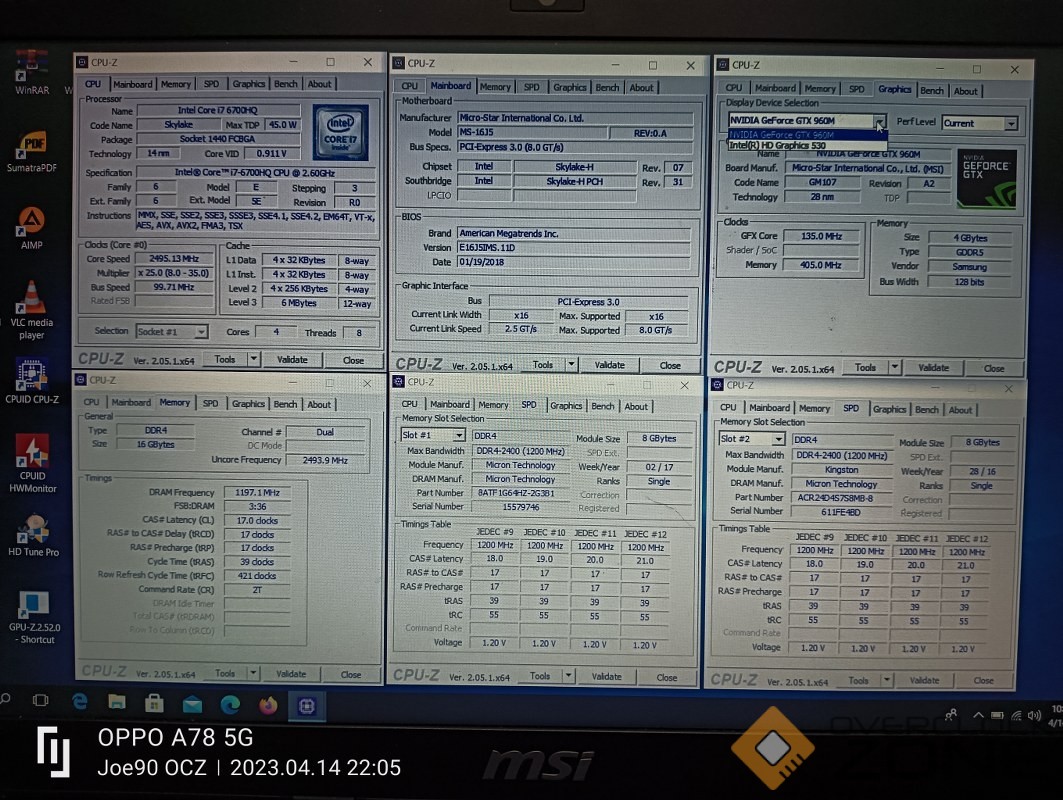Open Caches tab-like Memory tab in CPU window
Viewport: 1063px width, 800px height.
tap(176, 84)
